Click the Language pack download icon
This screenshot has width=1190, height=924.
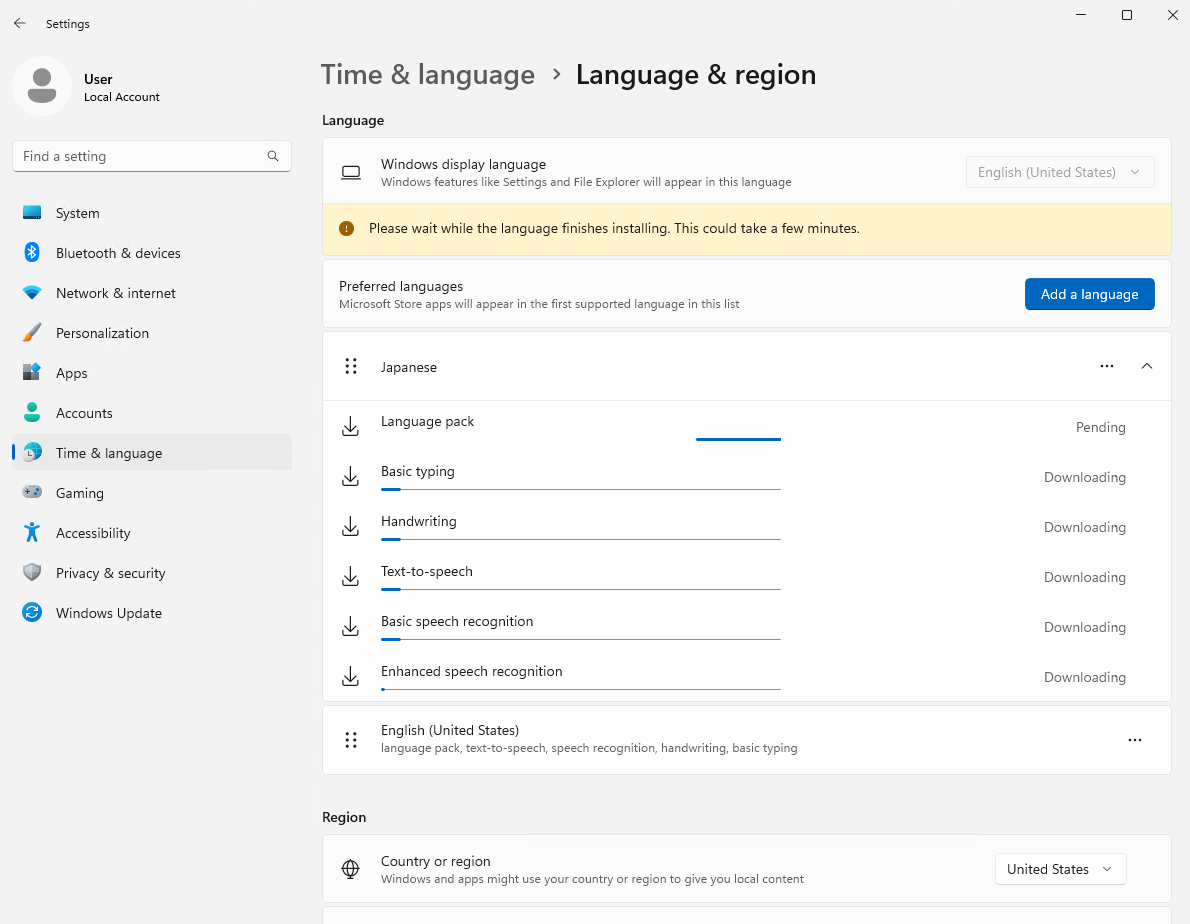[350, 426]
